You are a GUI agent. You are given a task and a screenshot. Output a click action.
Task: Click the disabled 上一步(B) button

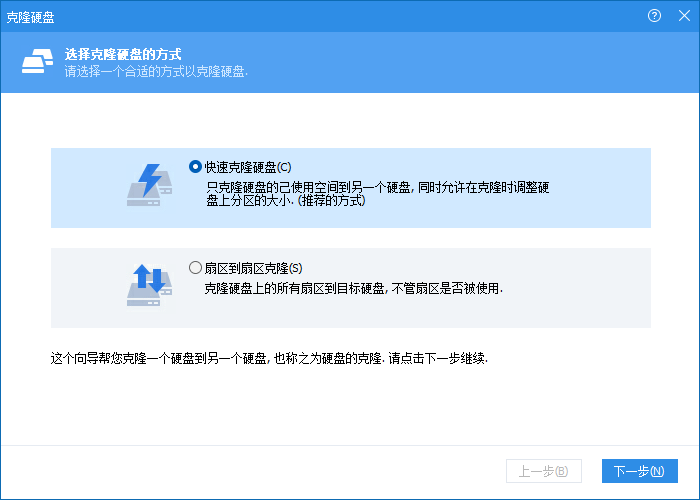pyautogui.click(x=543, y=471)
